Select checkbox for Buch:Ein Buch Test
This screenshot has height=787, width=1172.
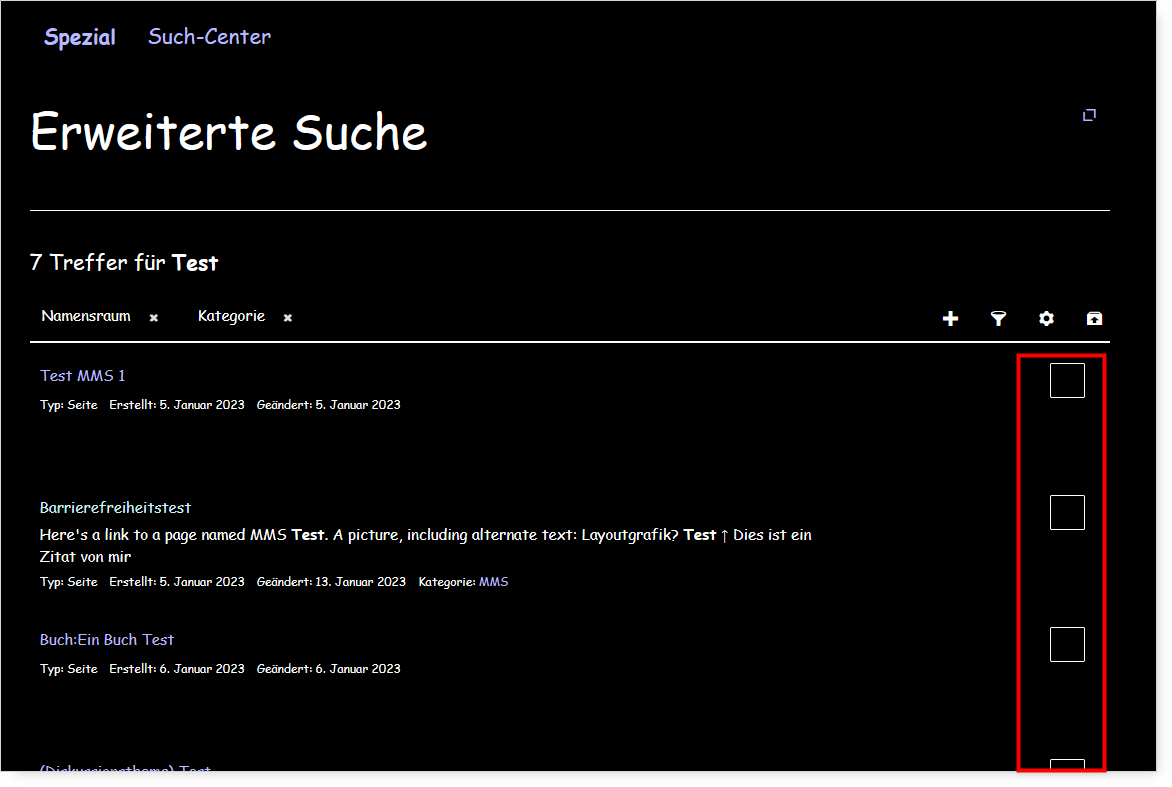coord(1067,644)
